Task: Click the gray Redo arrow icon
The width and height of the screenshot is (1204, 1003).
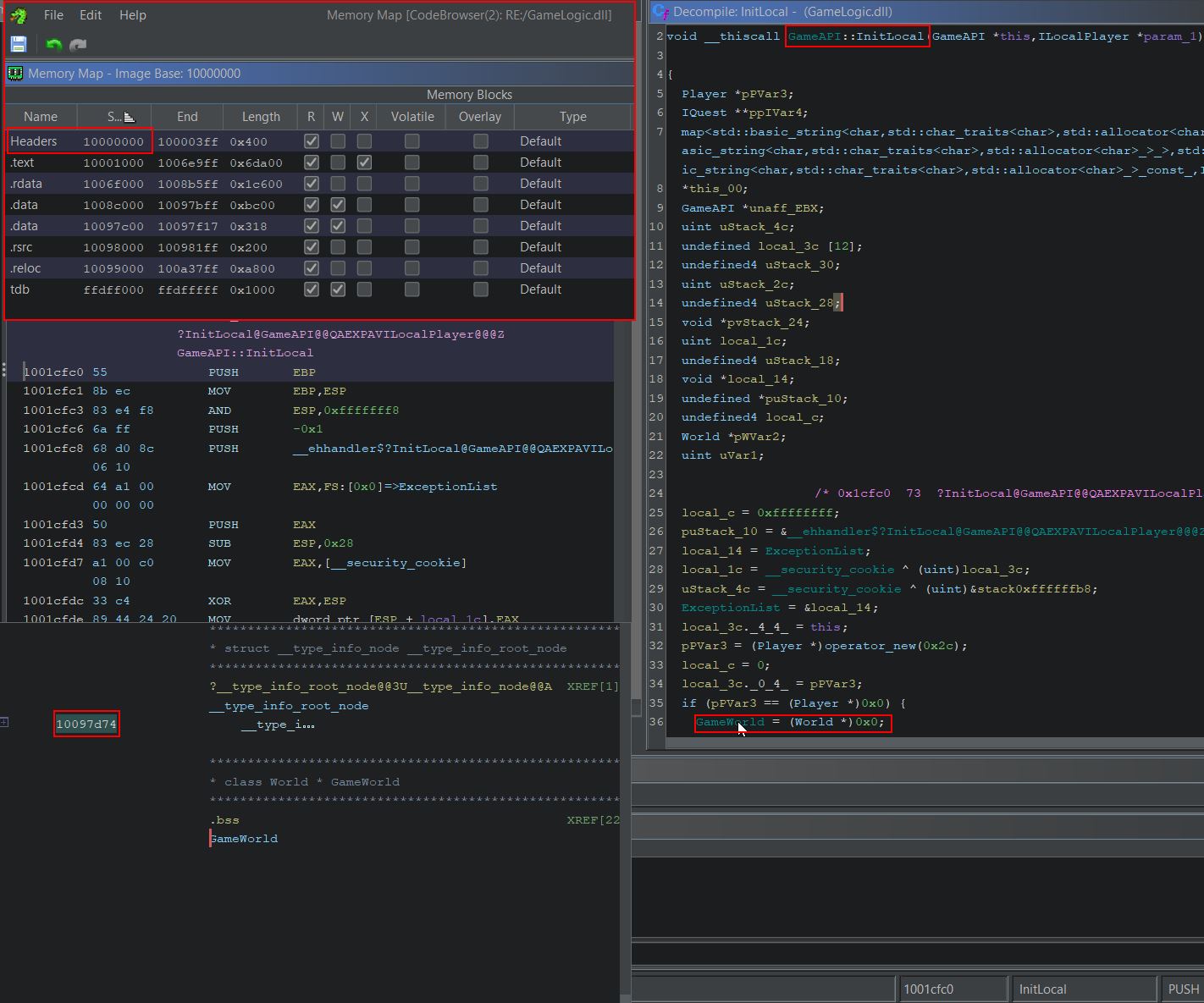Action: coord(78,44)
